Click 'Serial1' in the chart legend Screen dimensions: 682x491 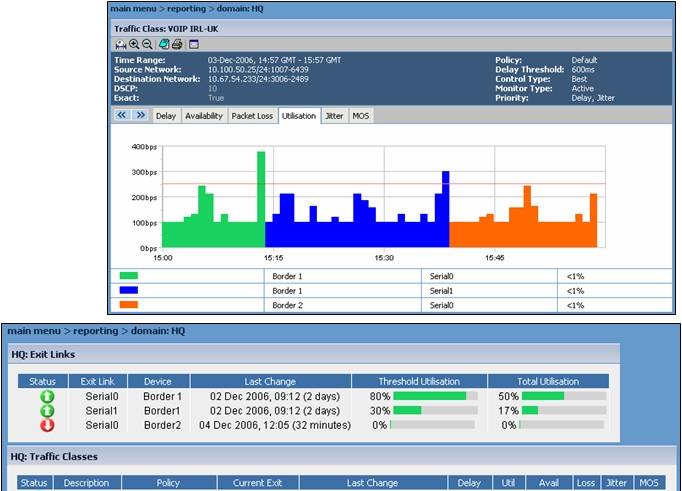pyautogui.click(x=441, y=291)
